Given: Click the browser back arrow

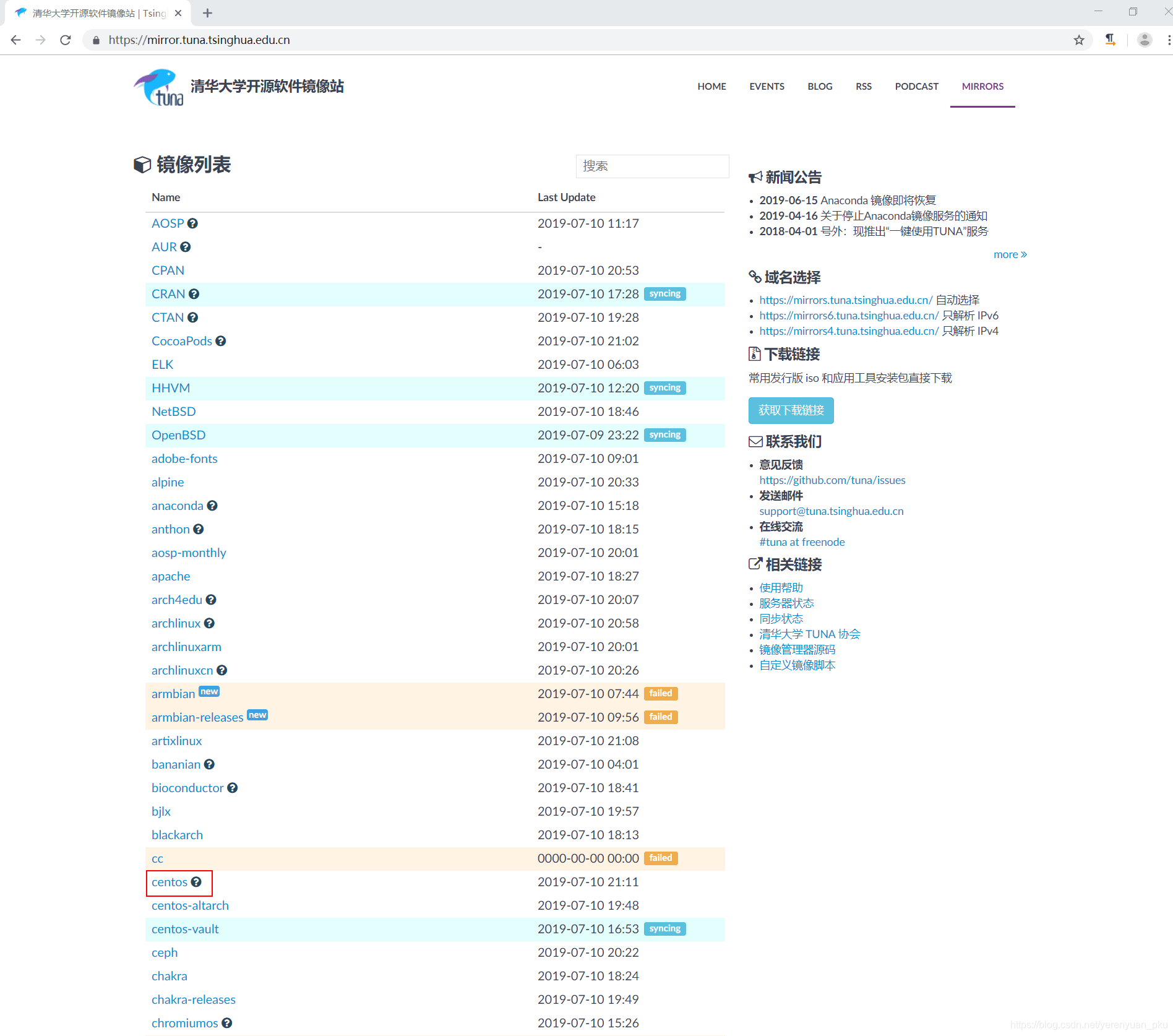Looking at the screenshot, I should [16, 40].
